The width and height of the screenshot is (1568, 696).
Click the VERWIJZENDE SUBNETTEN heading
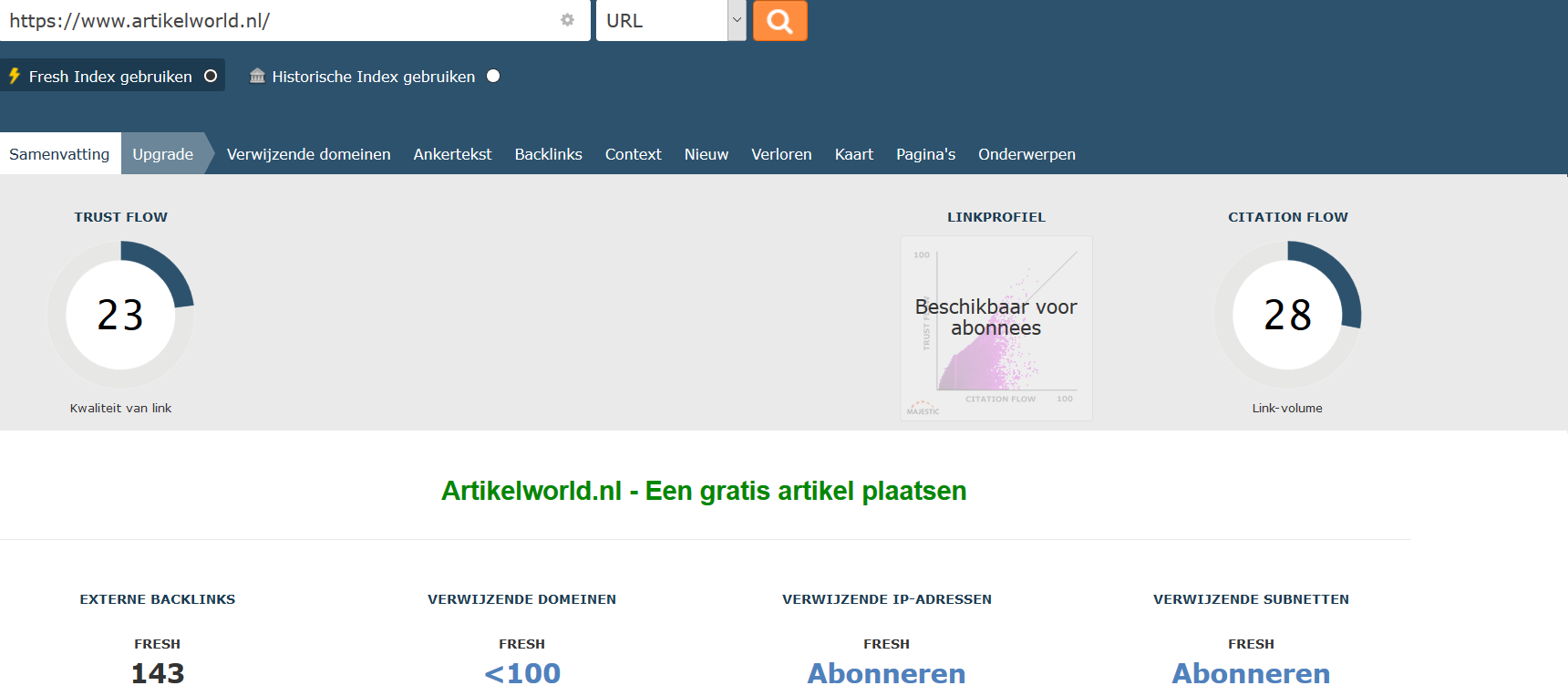coord(1251,599)
